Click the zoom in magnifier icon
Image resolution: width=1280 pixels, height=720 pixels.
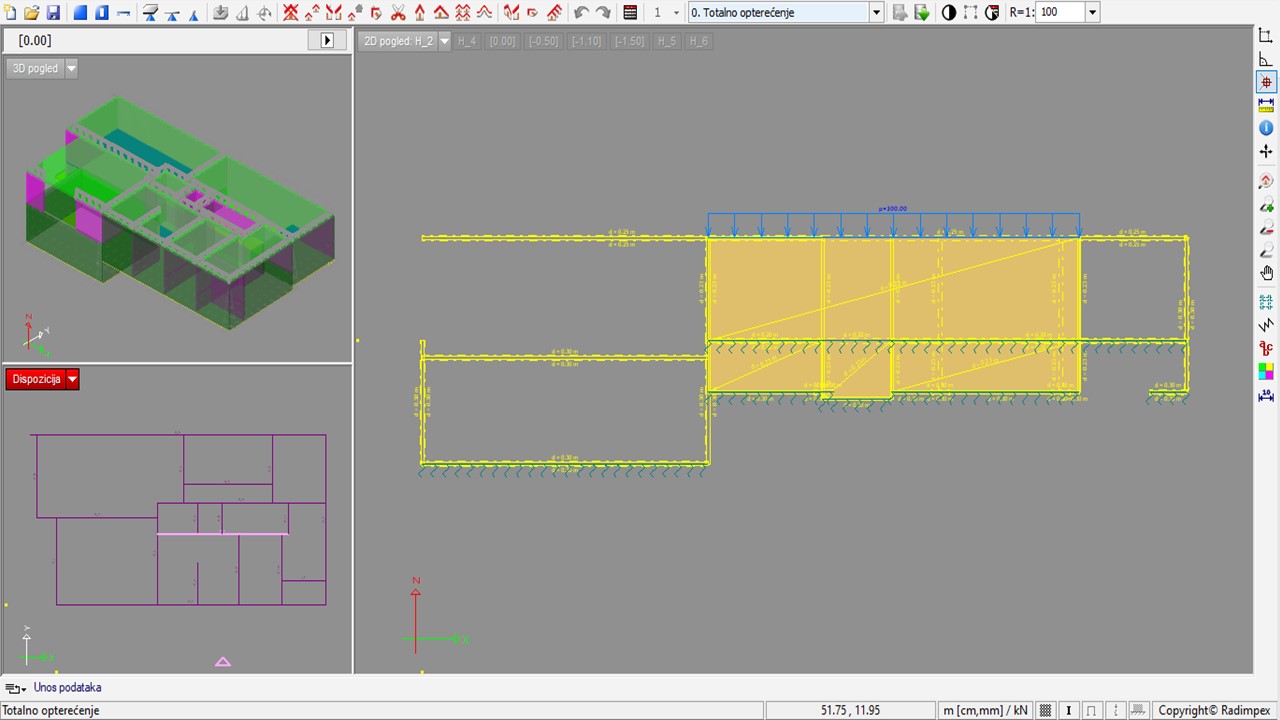coord(1266,206)
